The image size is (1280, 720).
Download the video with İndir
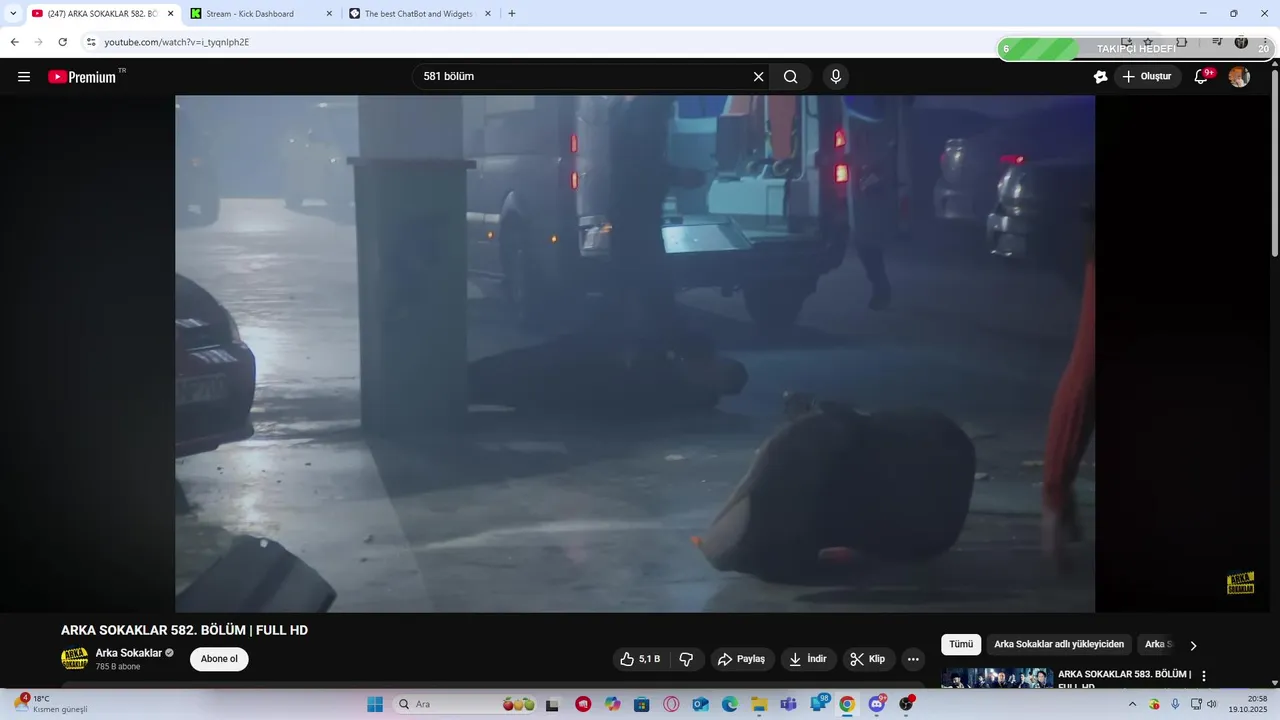[808, 659]
